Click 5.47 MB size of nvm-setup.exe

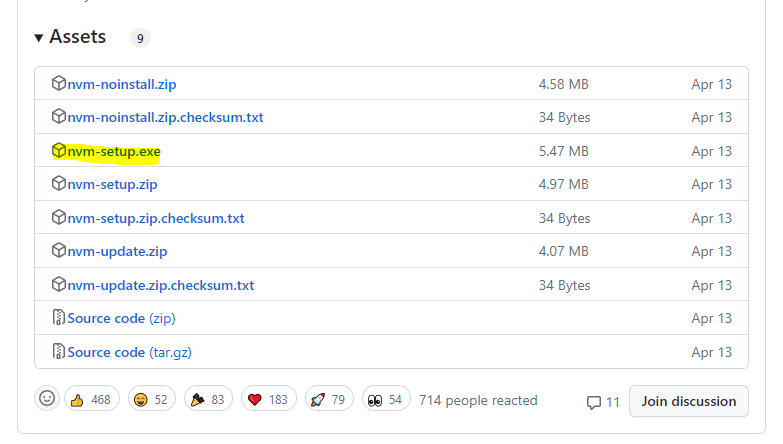[x=563, y=151]
